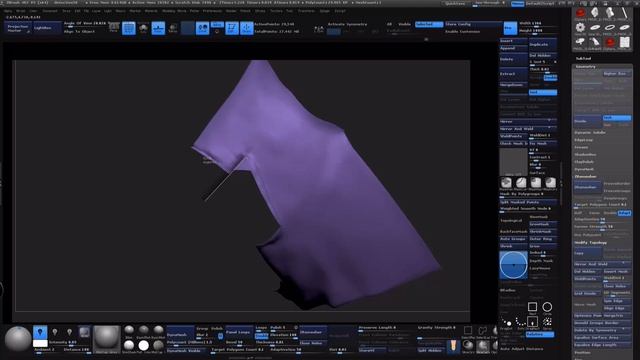Open the Brush menu
Viewport: 640px width, 360px height.
[x=20, y=11]
